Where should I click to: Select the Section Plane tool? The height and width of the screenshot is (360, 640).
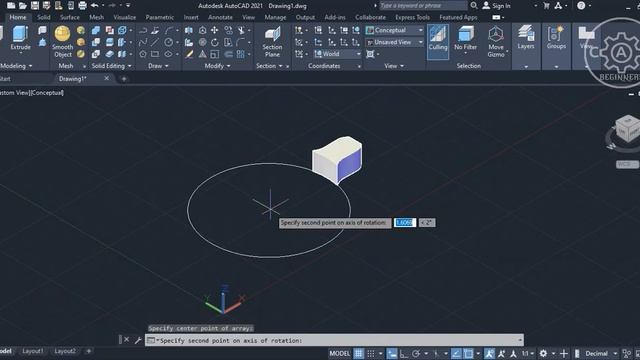272,42
